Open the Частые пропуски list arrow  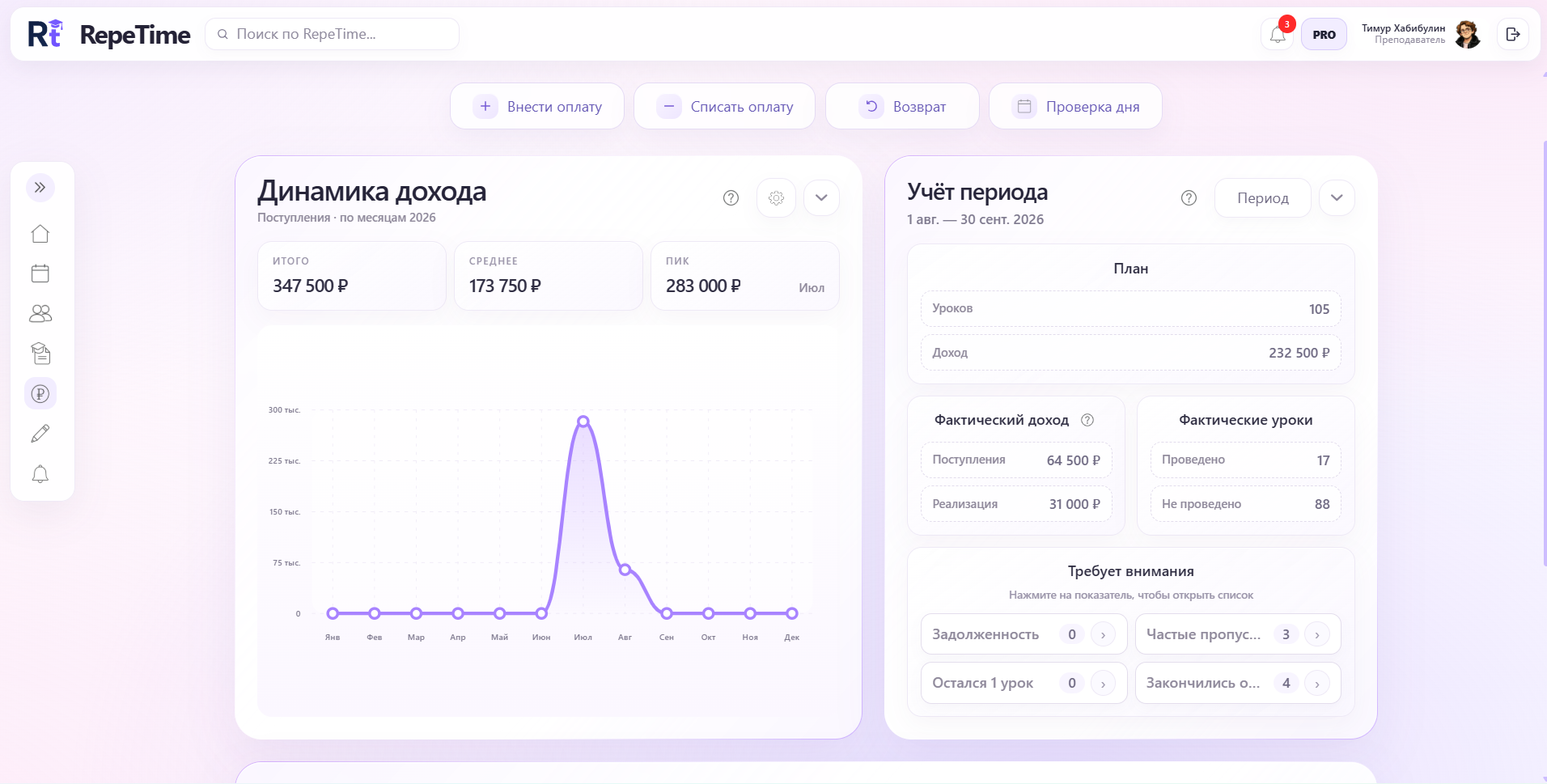pyautogui.click(x=1316, y=635)
